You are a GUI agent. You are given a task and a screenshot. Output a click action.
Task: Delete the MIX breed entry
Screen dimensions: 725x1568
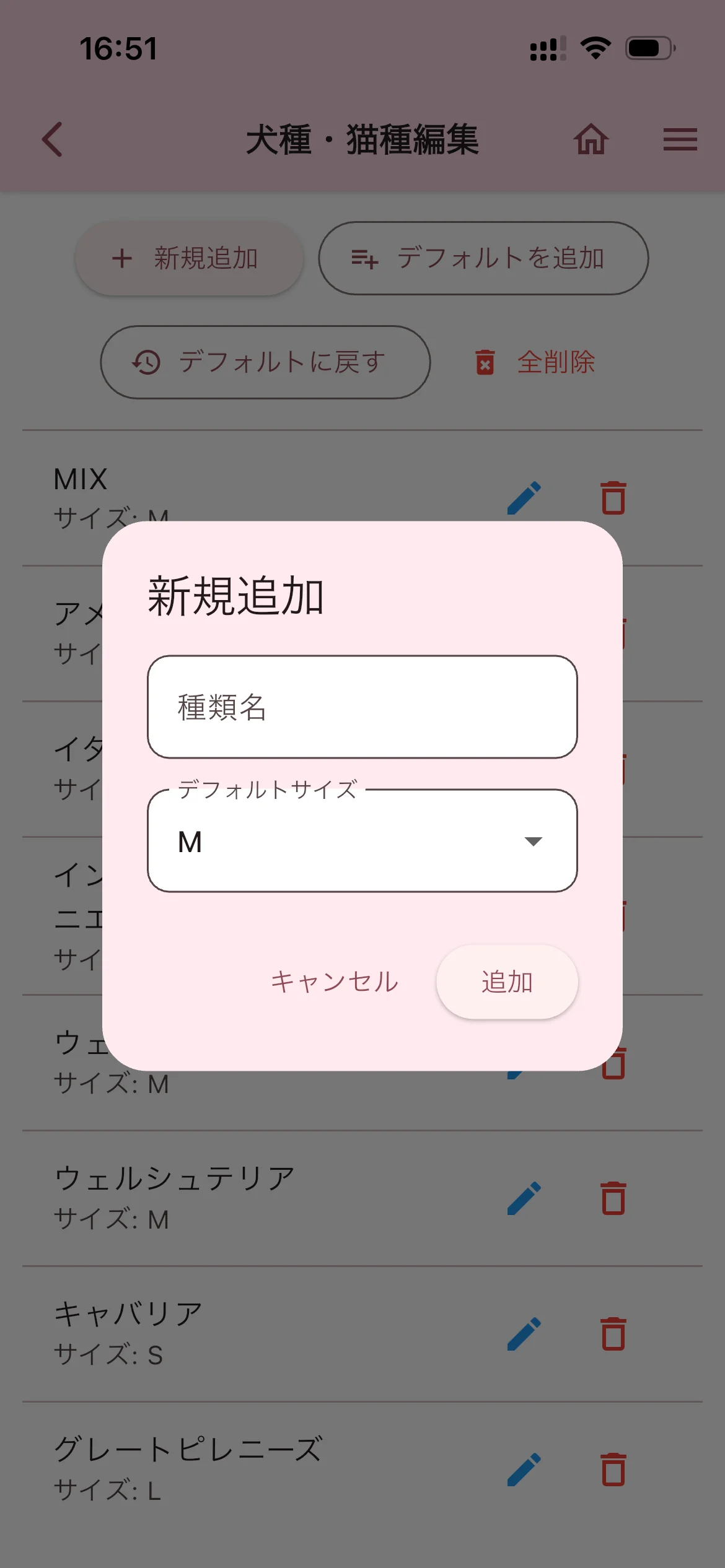click(x=613, y=498)
